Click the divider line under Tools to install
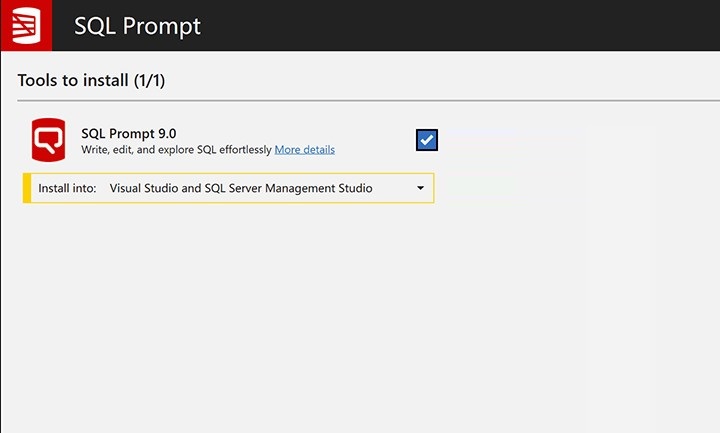 [x=368, y=100]
